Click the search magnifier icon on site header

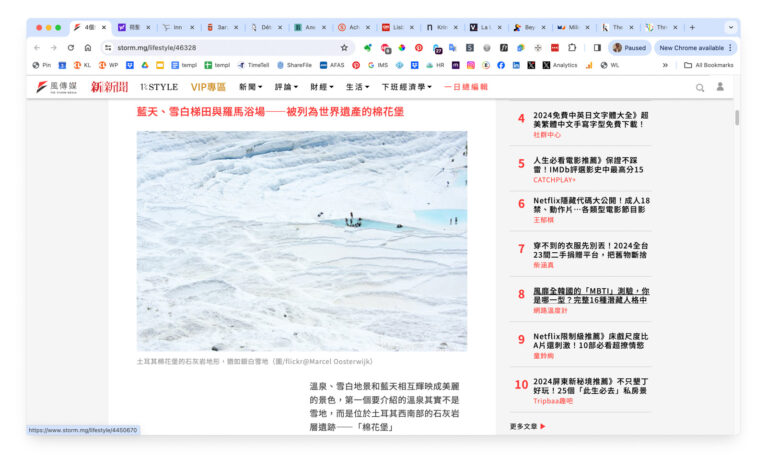tap(700, 88)
